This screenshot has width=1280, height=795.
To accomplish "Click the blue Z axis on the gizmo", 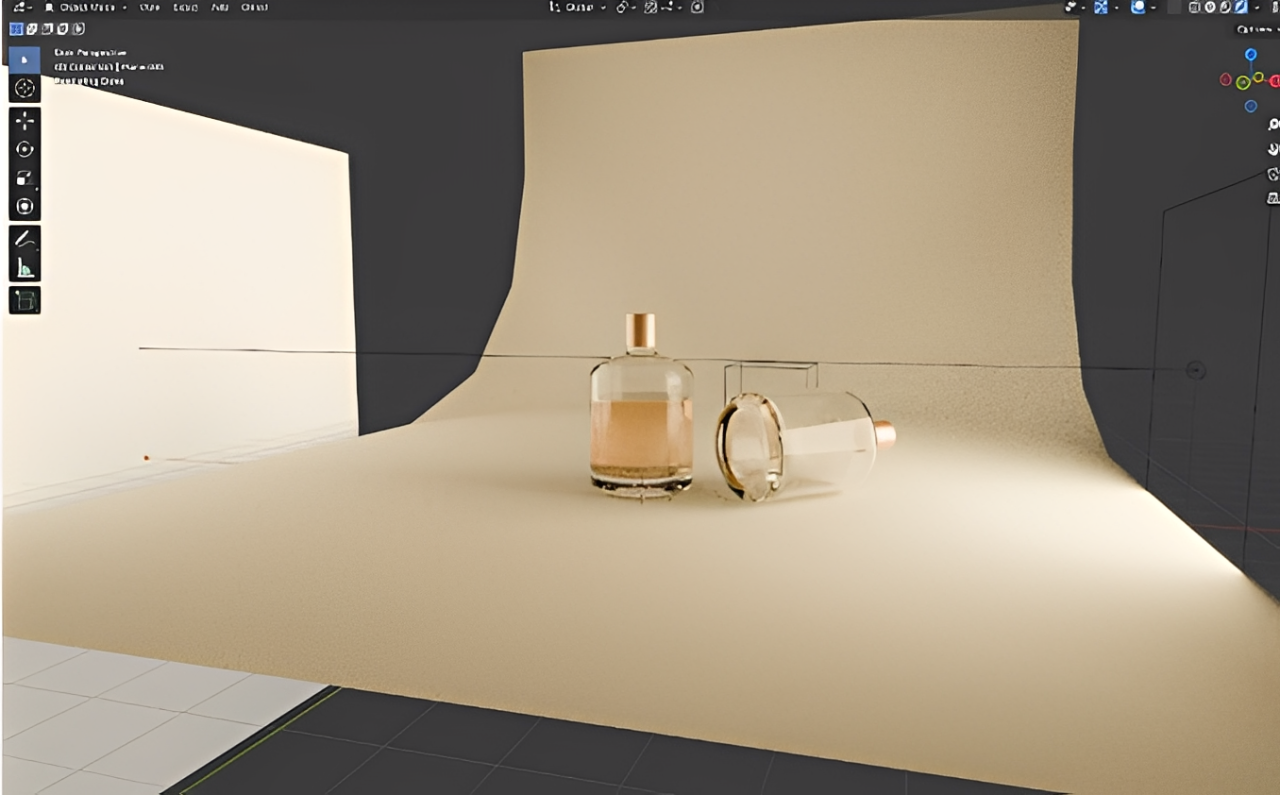I will click(1250, 54).
